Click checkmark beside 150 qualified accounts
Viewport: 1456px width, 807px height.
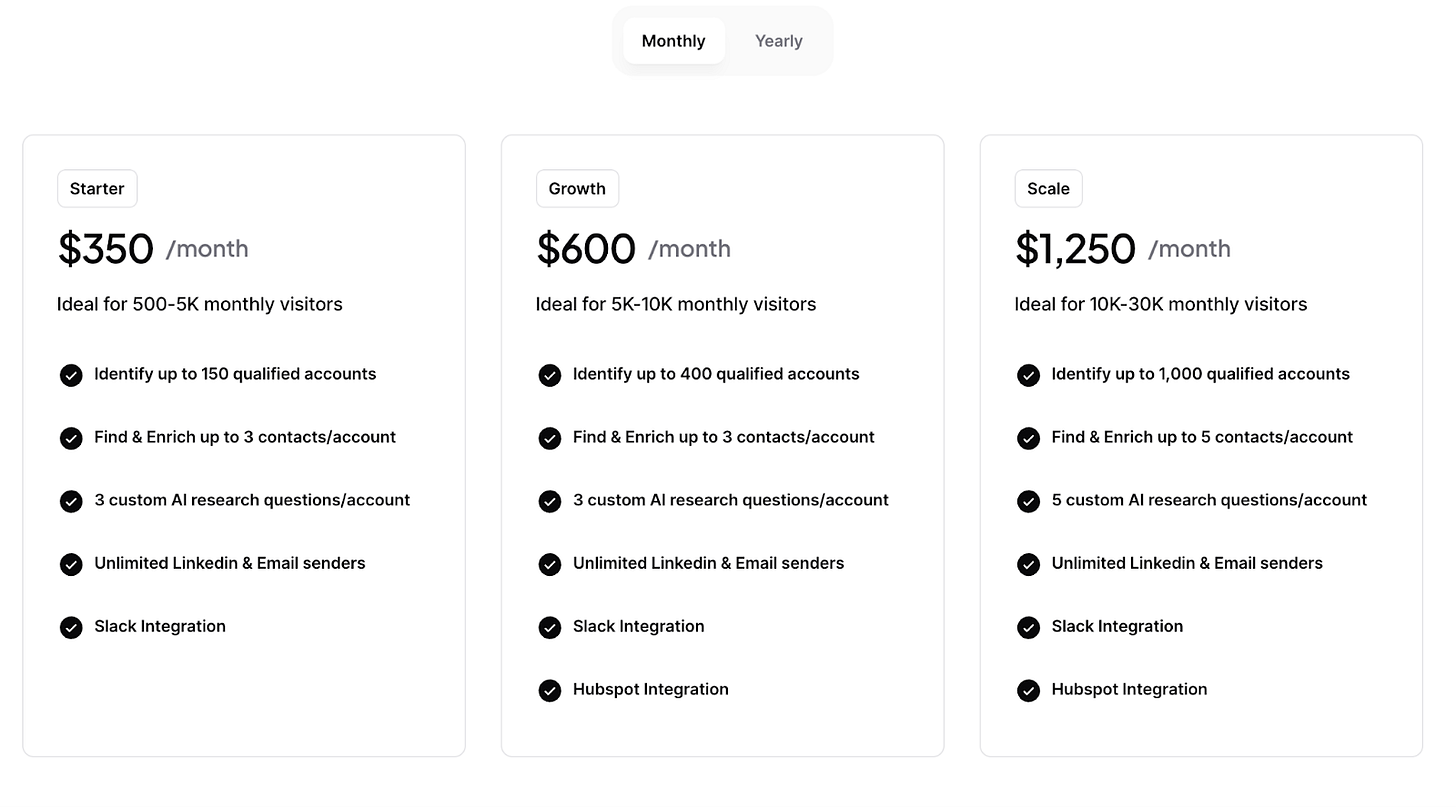[x=71, y=375]
